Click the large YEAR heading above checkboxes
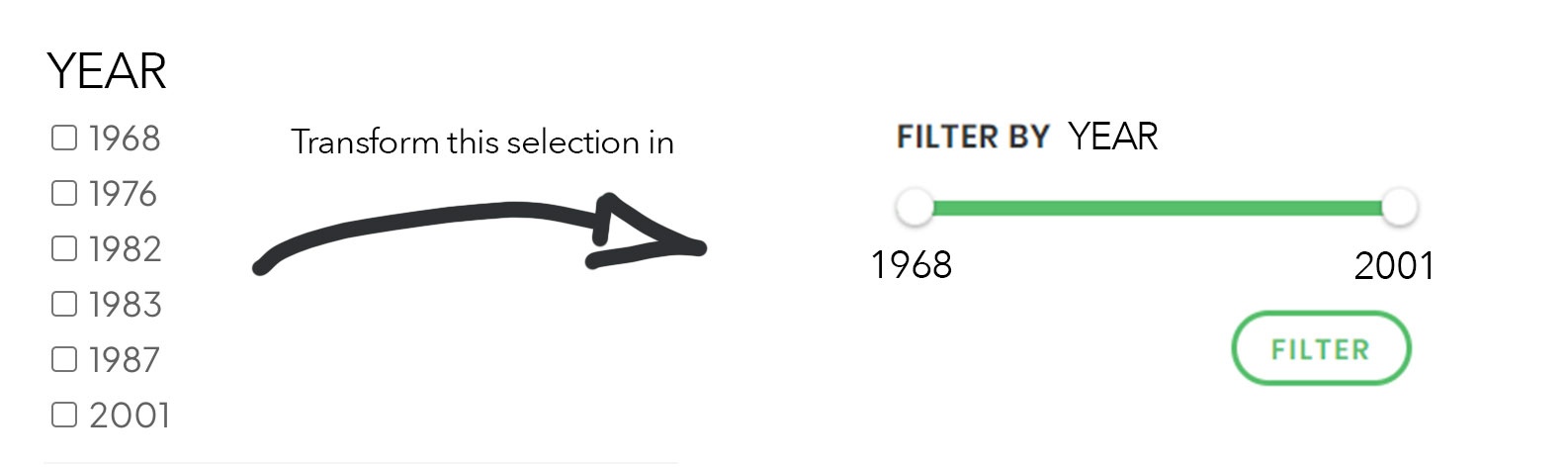This screenshot has height=467, width=1568. pyautogui.click(x=107, y=71)
